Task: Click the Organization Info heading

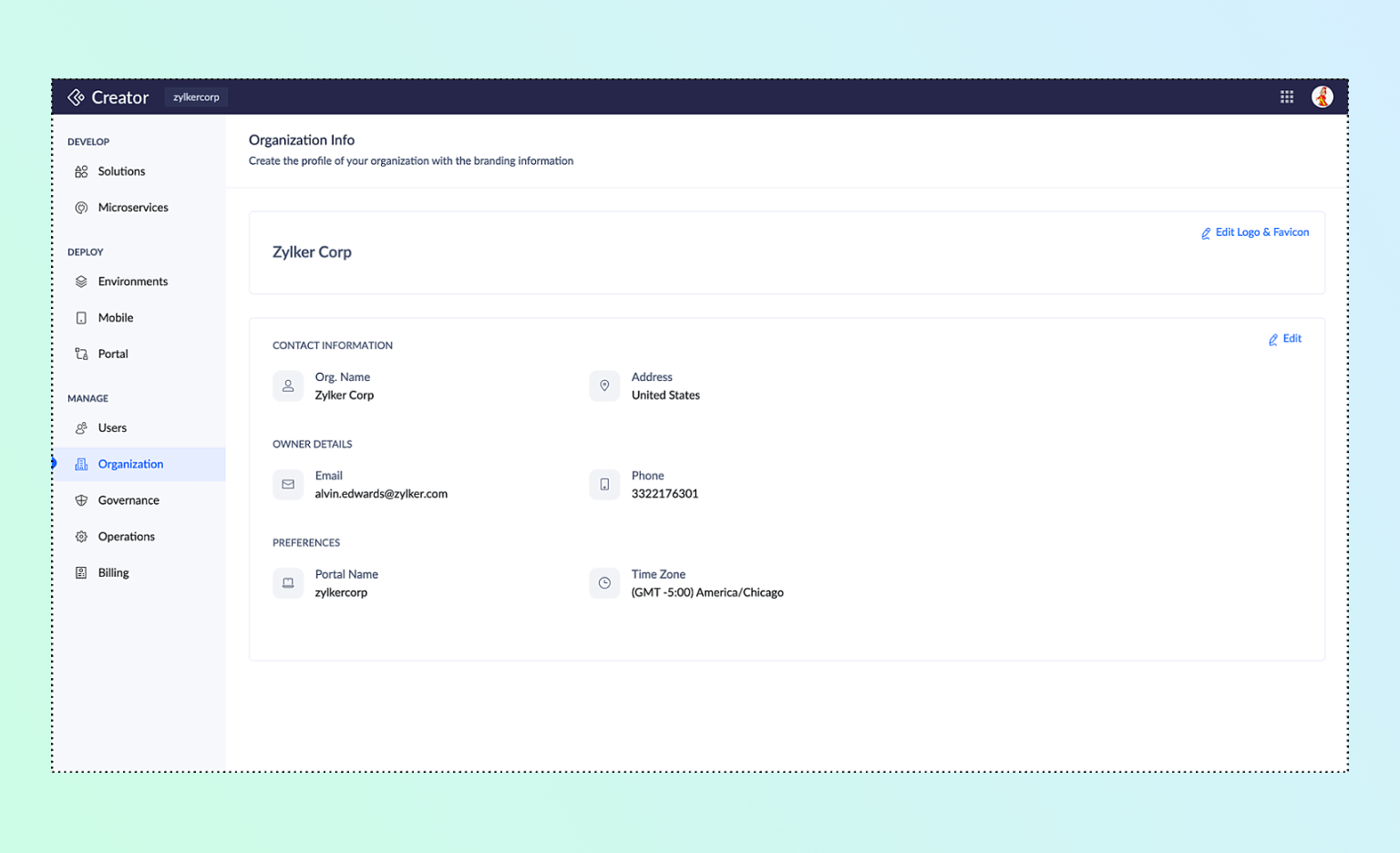Action: pyautogui.click(x=302, y=140)
